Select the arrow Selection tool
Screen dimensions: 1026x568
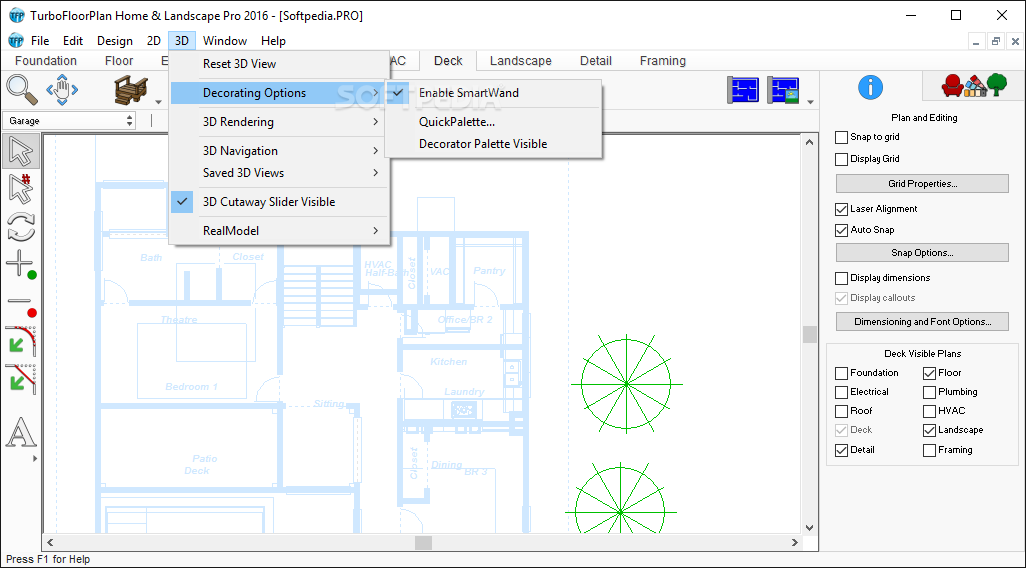(21, 151)
